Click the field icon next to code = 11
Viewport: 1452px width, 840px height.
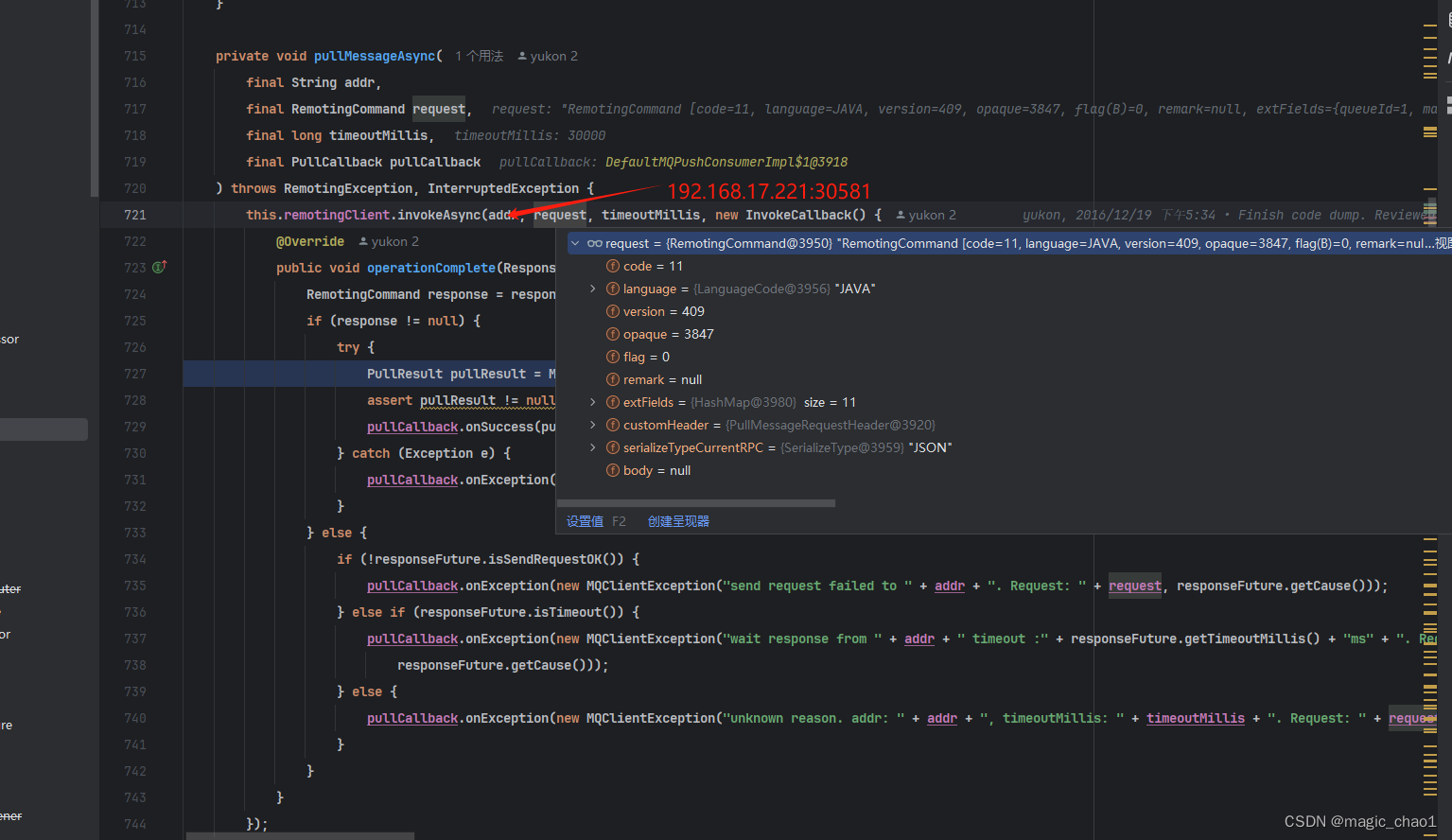613,266
